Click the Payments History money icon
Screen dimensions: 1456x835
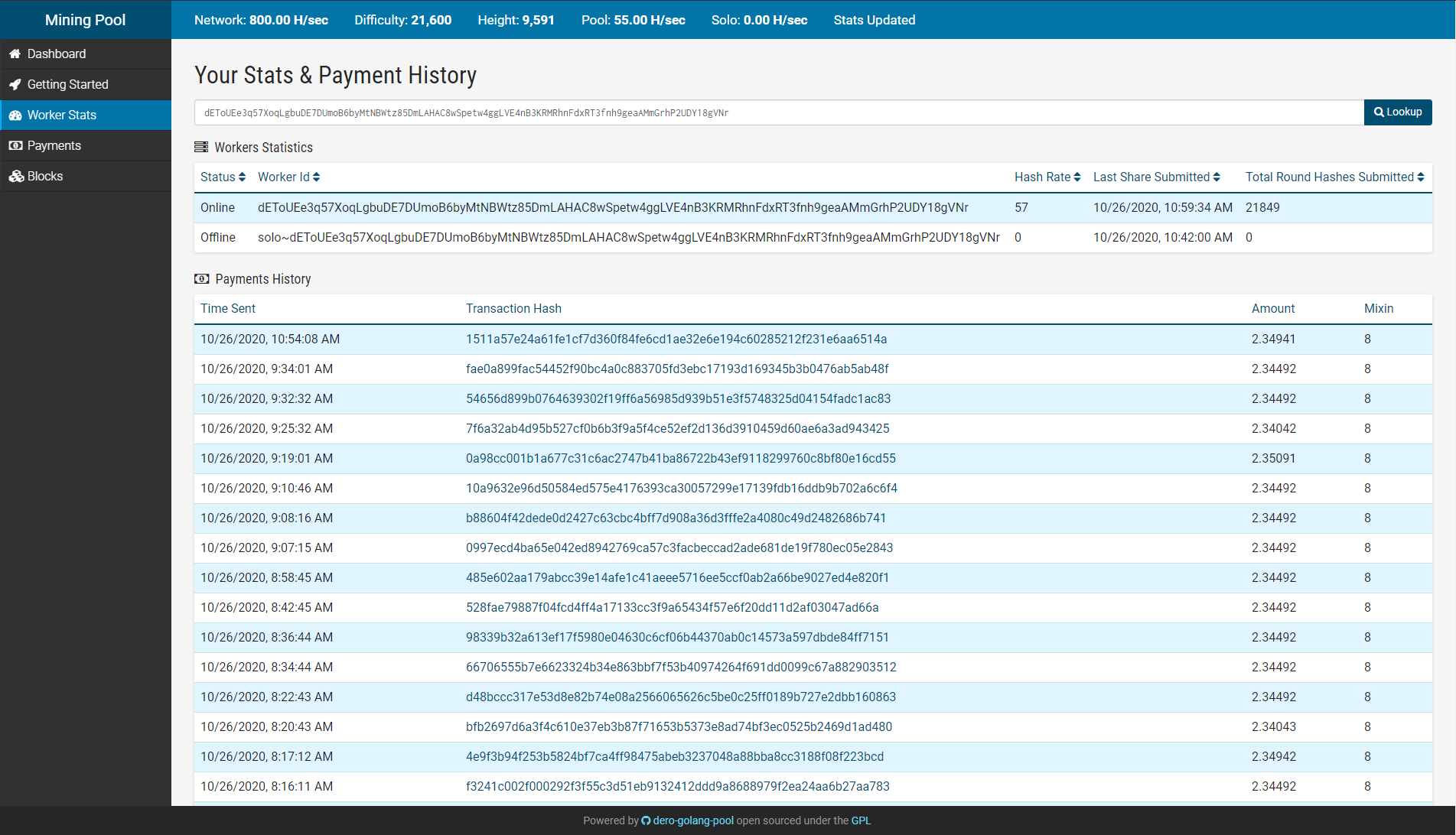[202, 278]
